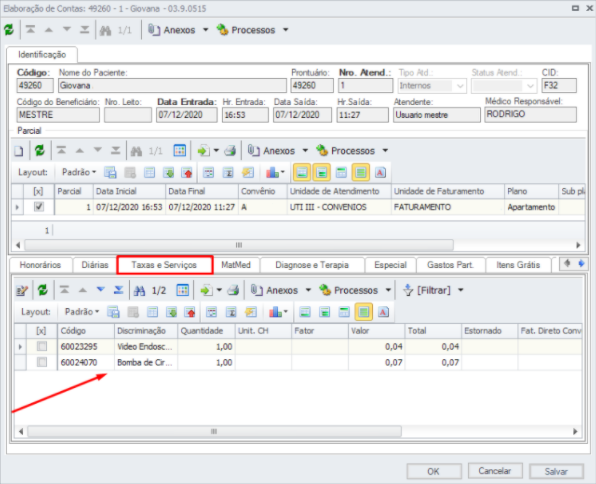This screenshot has height=484, width=596.
Task: Go to last record in Taxas toolbar
Action: point(119,290)
